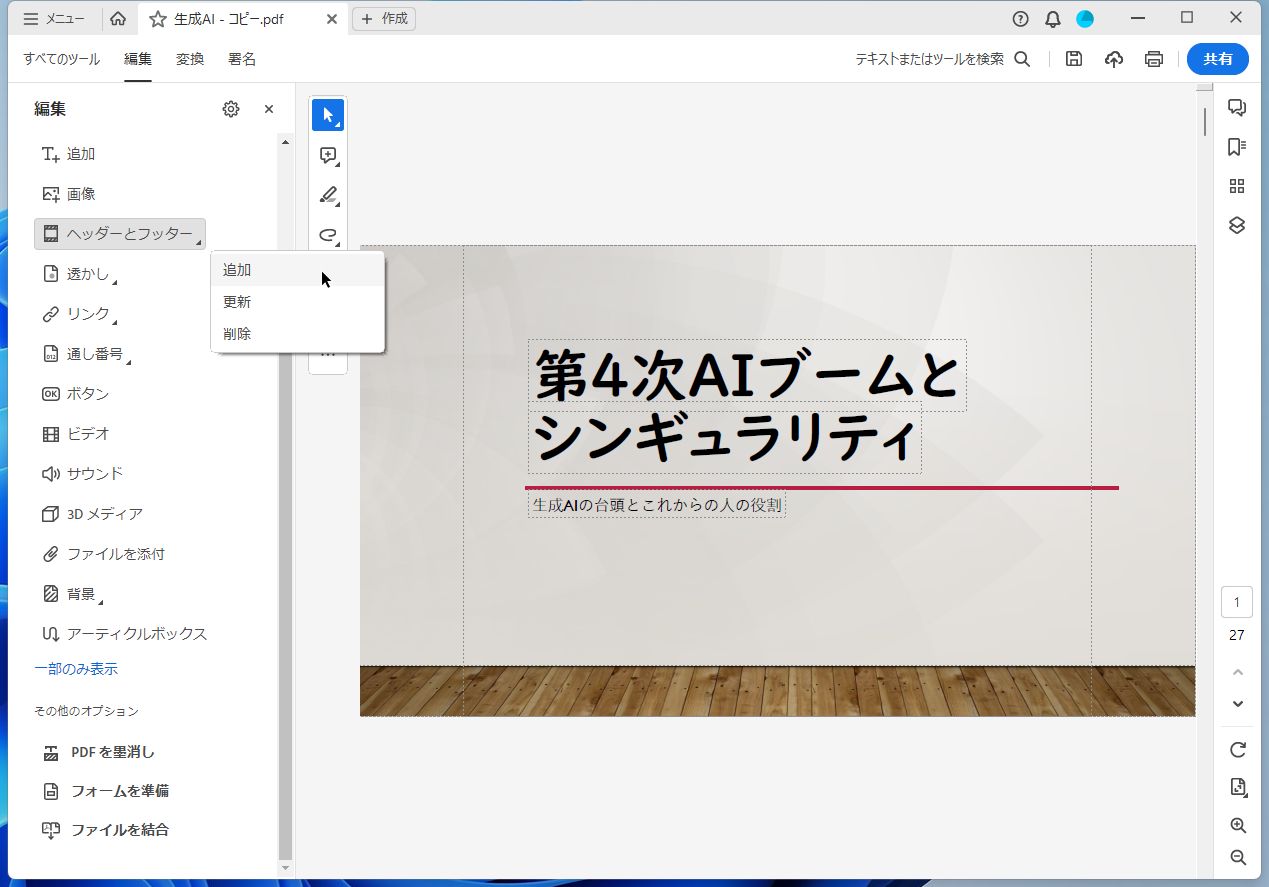The height and width of the screenshot is (887, 1269).
Task: Expand the 背景 submenu
Action: tap(80, 593)
